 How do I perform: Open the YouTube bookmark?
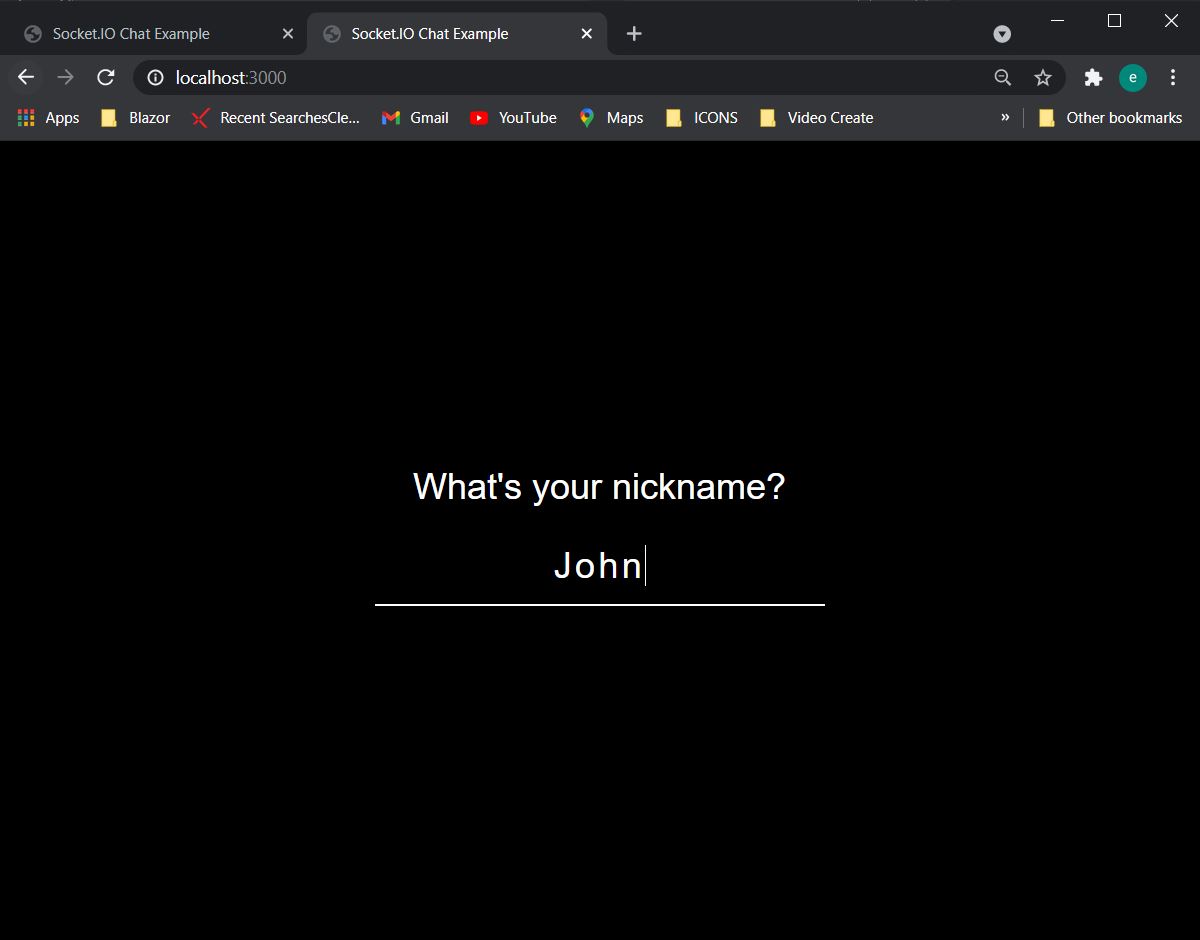[x=513, y=117]
